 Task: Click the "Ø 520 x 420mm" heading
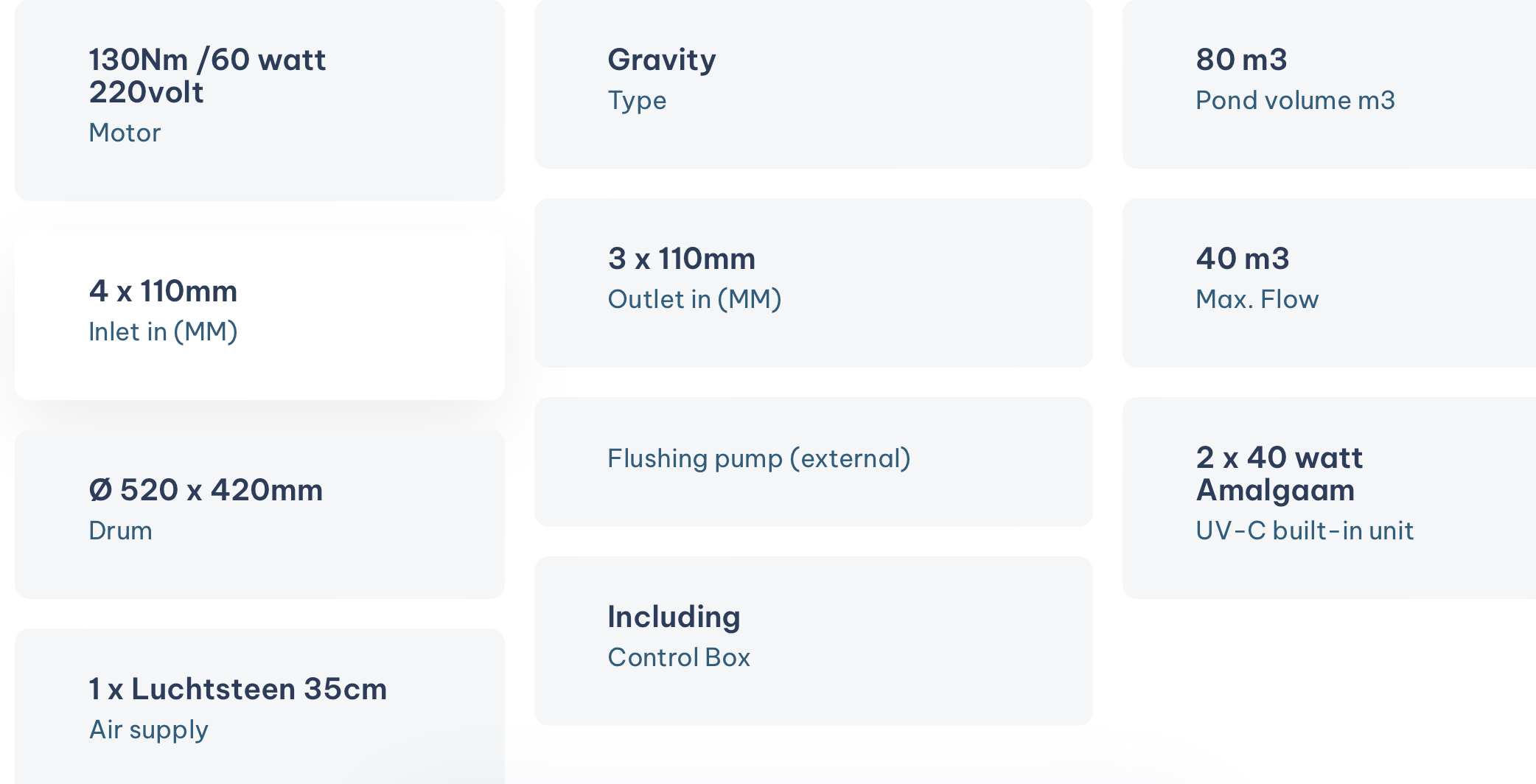point(206,490)
